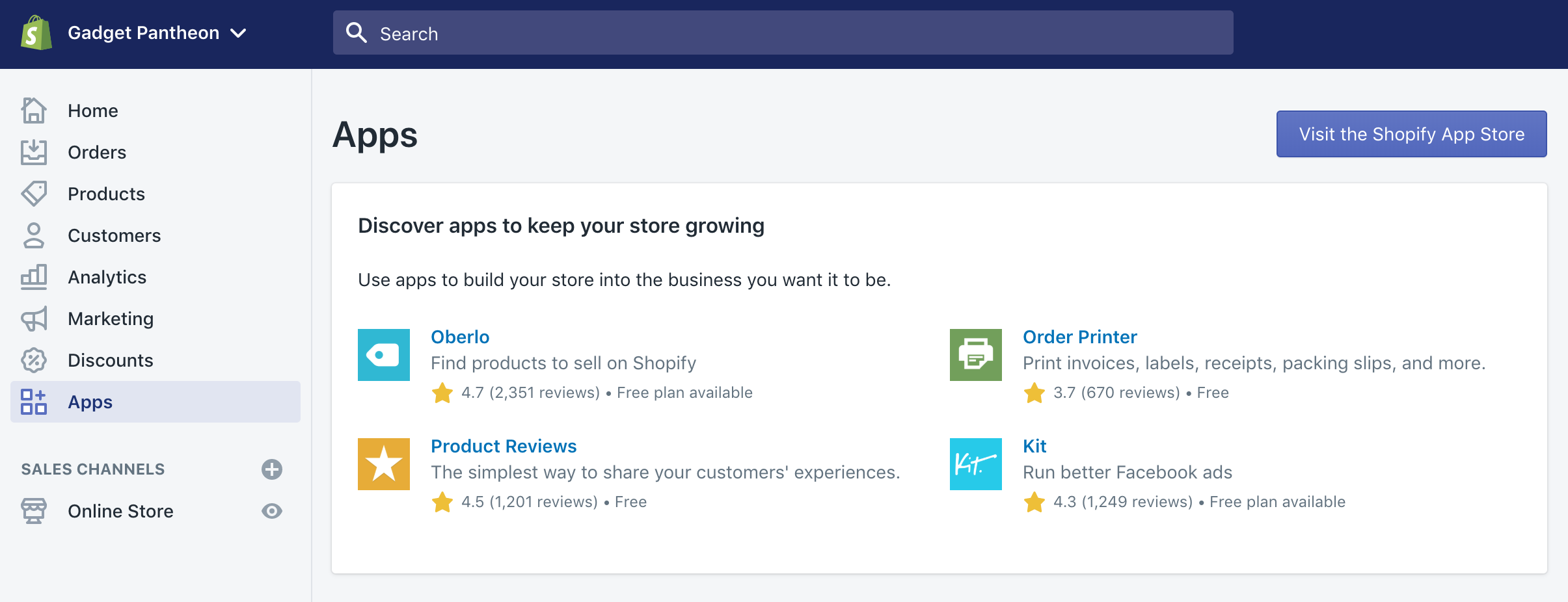Click the Shopify bag logo
This screenshot has width=1568, height=602.
pos(36,33)
